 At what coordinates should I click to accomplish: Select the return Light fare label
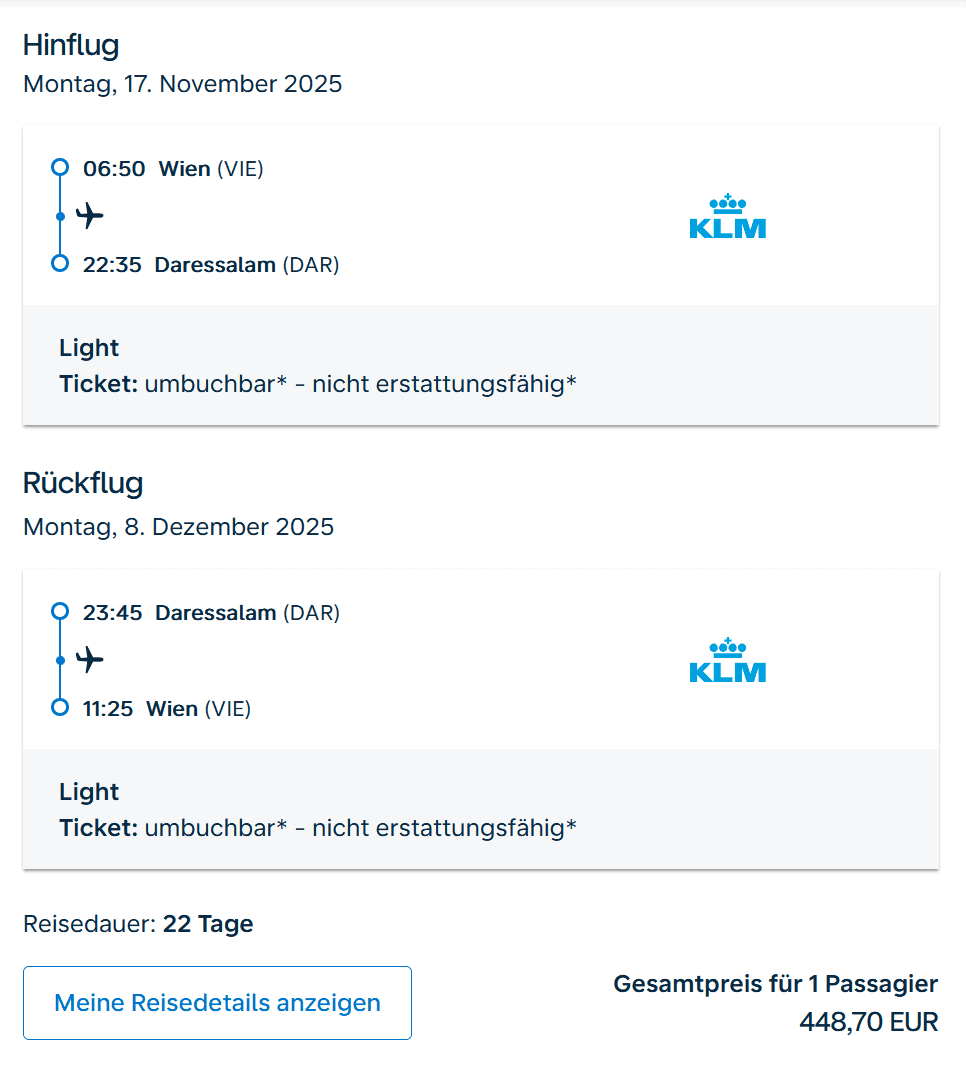[x=89, y=792]
